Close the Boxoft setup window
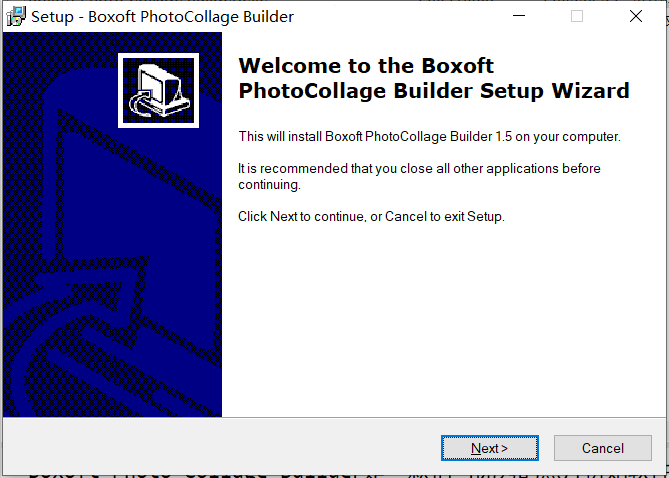The width and height of the screenshot is (669, 478). click(636, 16)
